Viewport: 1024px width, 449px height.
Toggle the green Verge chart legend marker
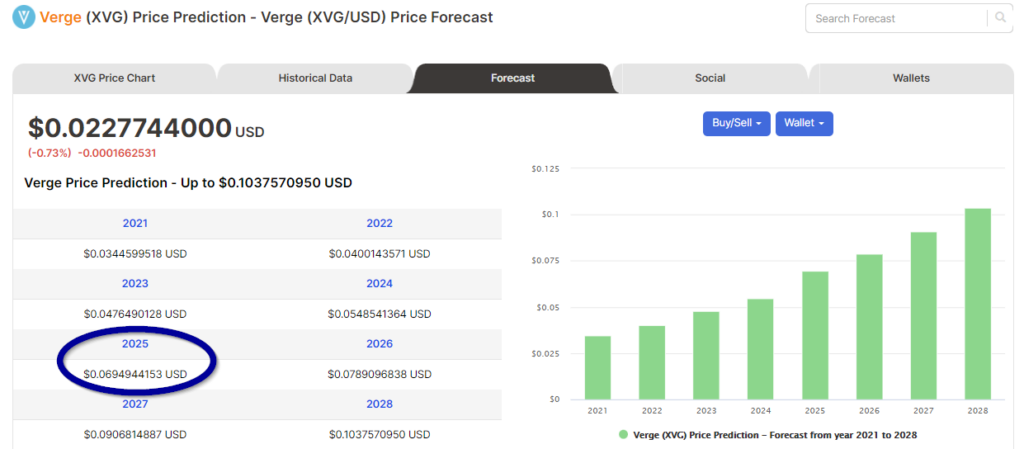click(624, 434)
